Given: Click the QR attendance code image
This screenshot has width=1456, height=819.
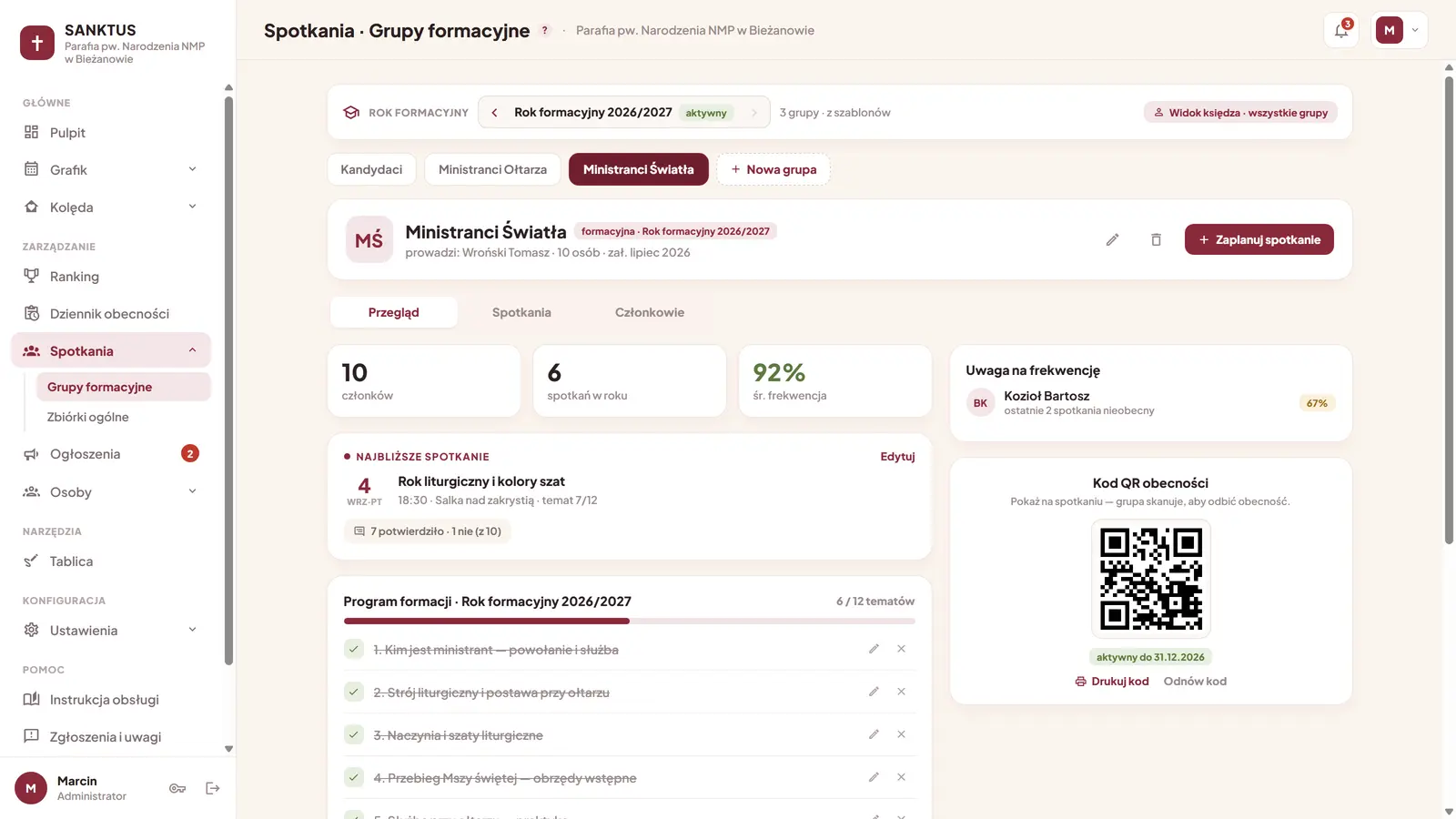Looking at the screenshot, I should pyautogui.click(x=1151, y=579).
